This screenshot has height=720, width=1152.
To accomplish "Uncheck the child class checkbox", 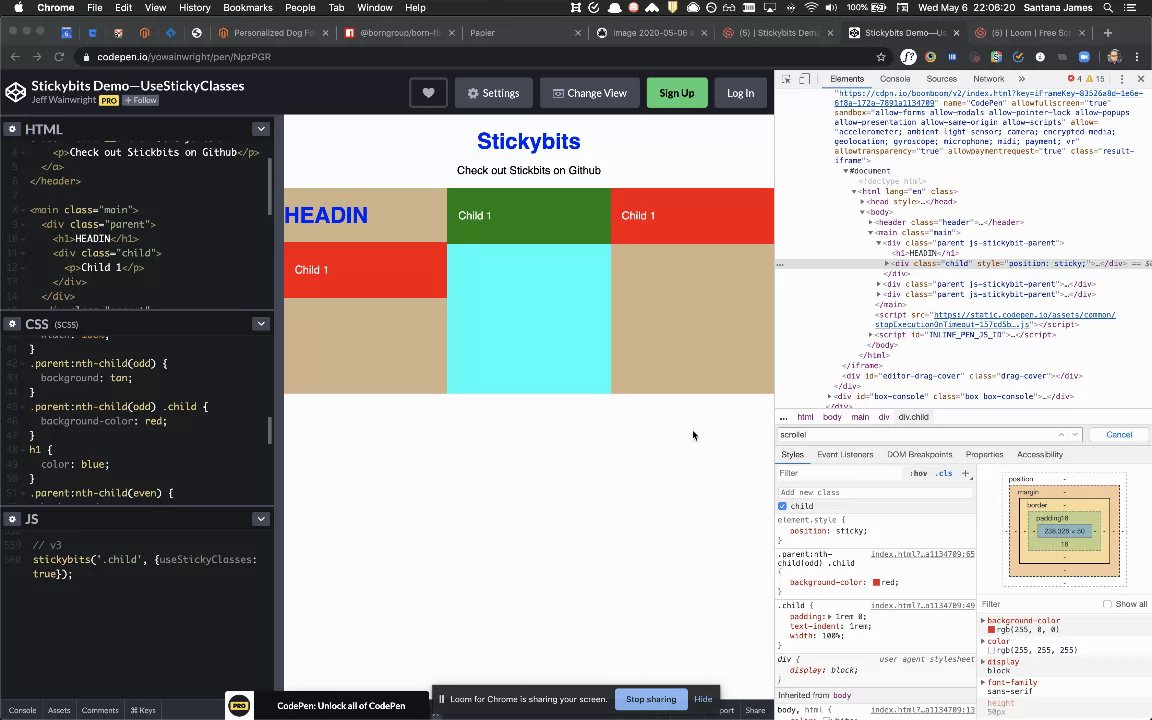I will click(x=782, y=506).
